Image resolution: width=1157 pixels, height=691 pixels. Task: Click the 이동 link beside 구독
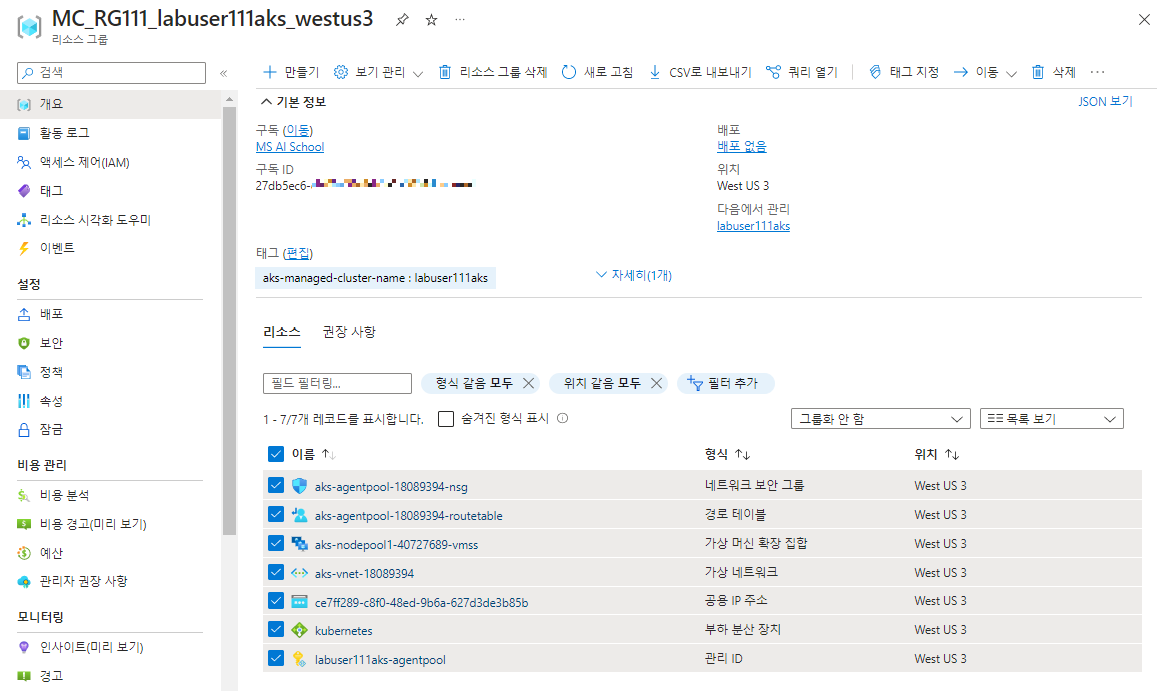[x=297, y=130]
